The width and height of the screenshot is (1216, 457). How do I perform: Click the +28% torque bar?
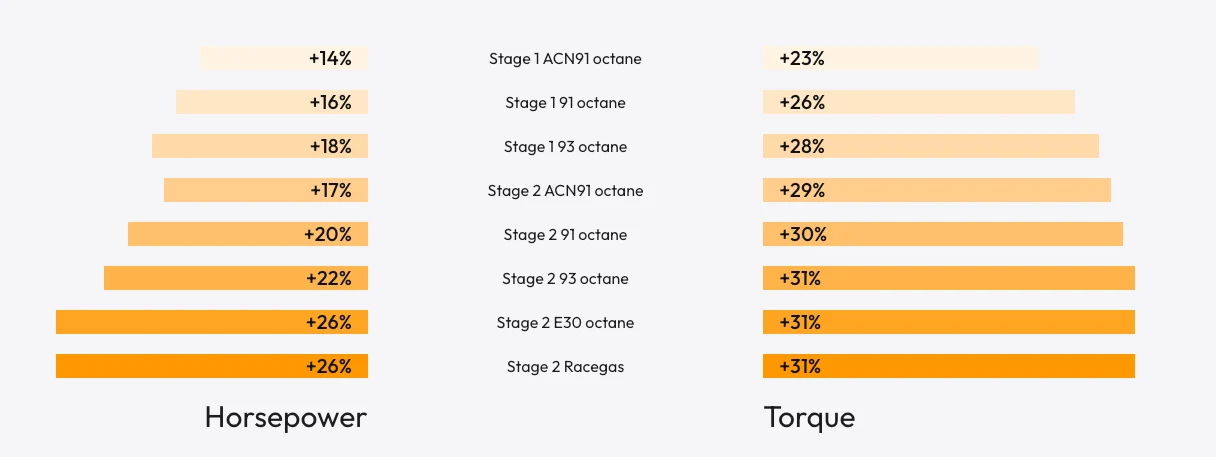[x=931, y=146]
